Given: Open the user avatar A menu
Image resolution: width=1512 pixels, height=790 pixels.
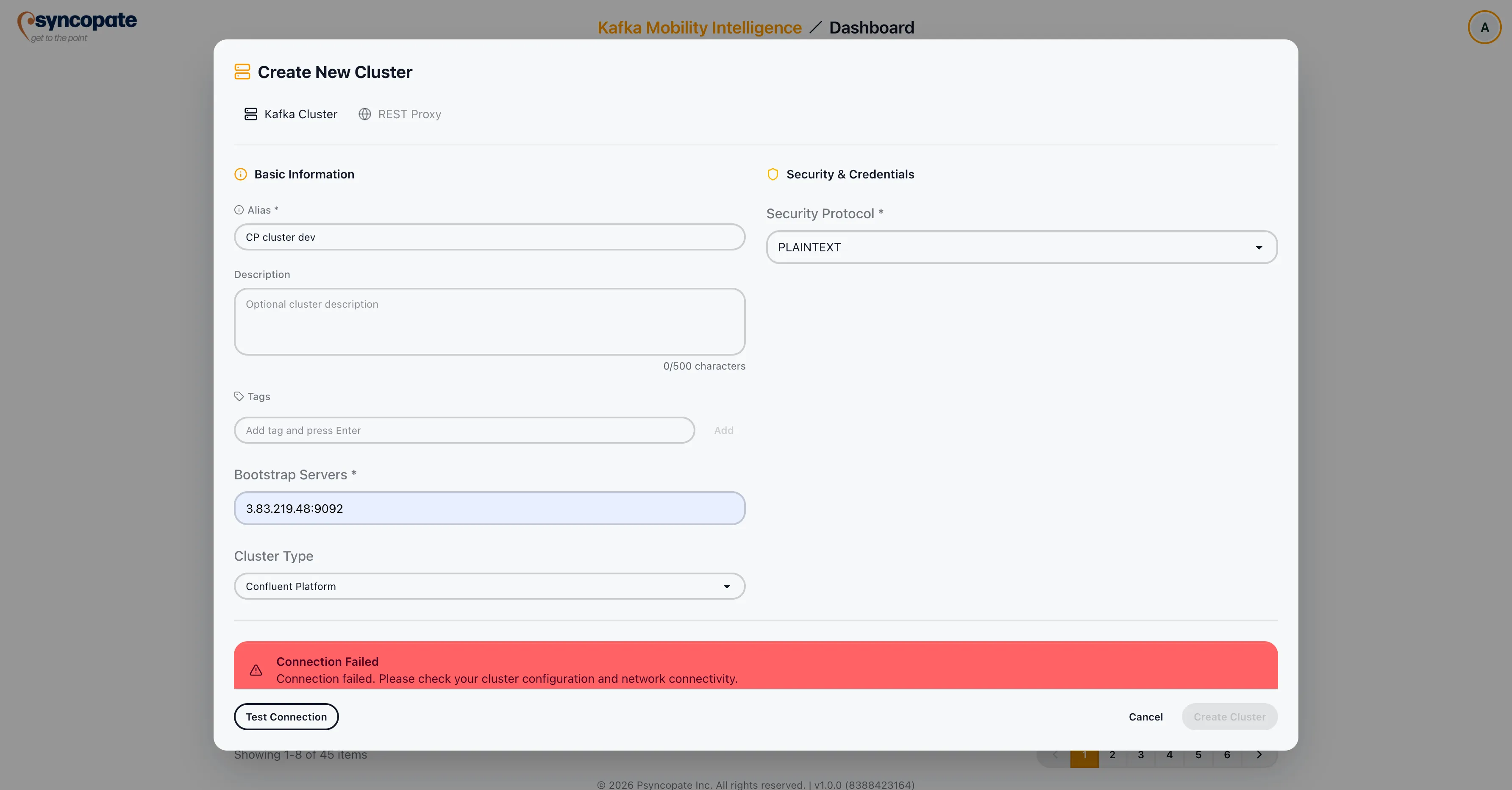Looking at the screenshot, I should click(1484, 28).
